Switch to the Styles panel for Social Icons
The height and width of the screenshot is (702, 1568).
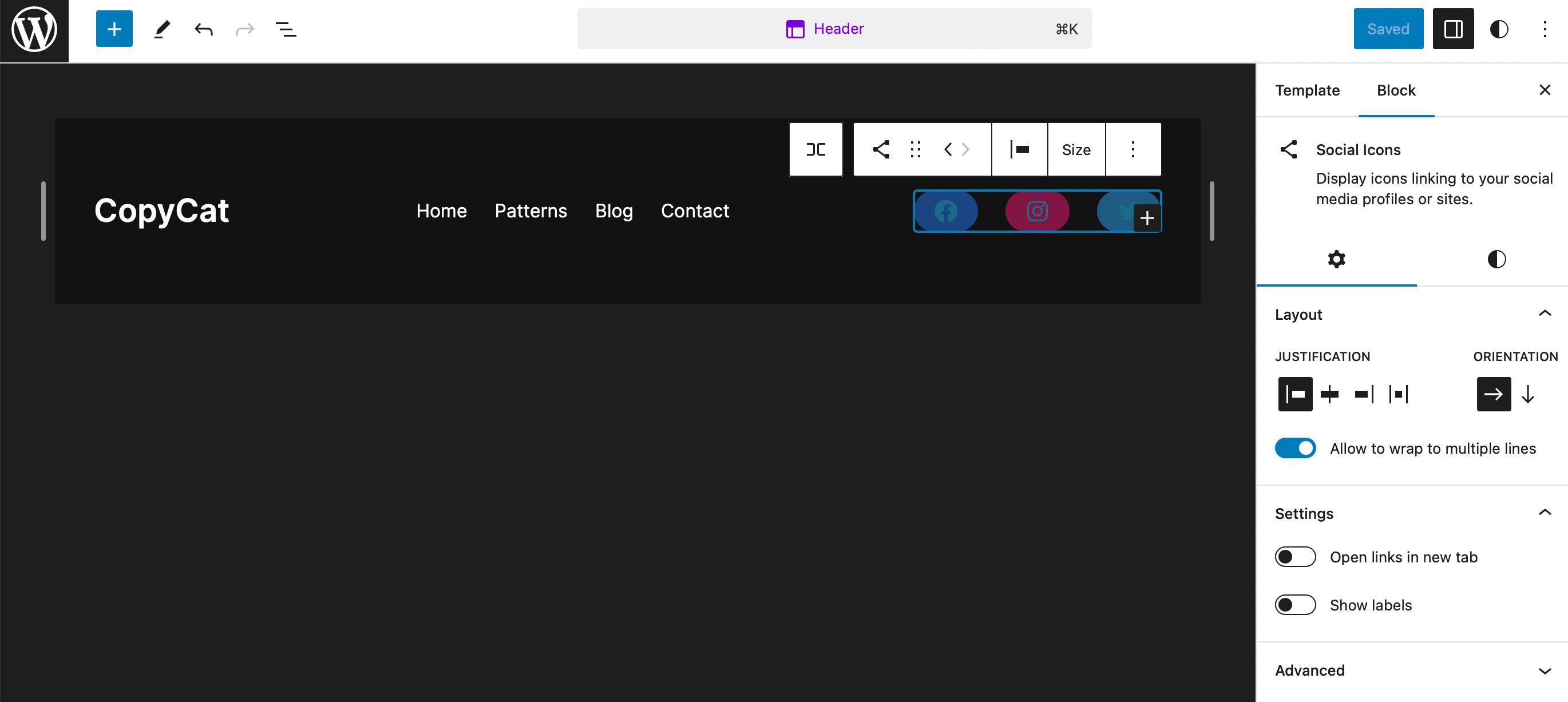pyautogui.click(x=1495, y=259)
